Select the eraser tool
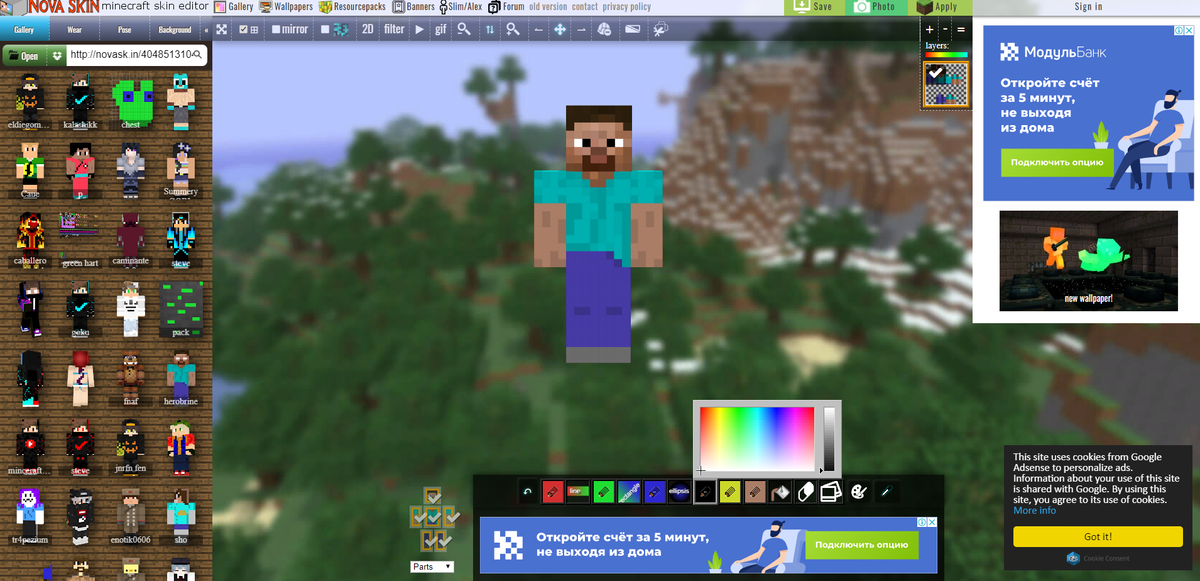Viewport: 1200px width, 581px height. coord(806,491)
